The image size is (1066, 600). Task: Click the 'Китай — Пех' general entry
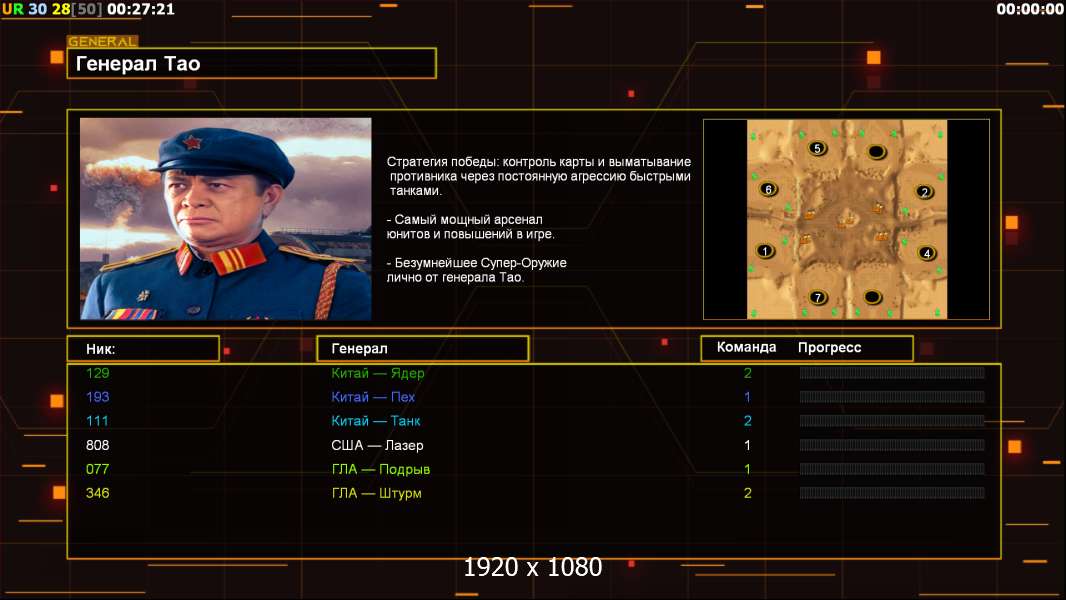pos(373,397)
